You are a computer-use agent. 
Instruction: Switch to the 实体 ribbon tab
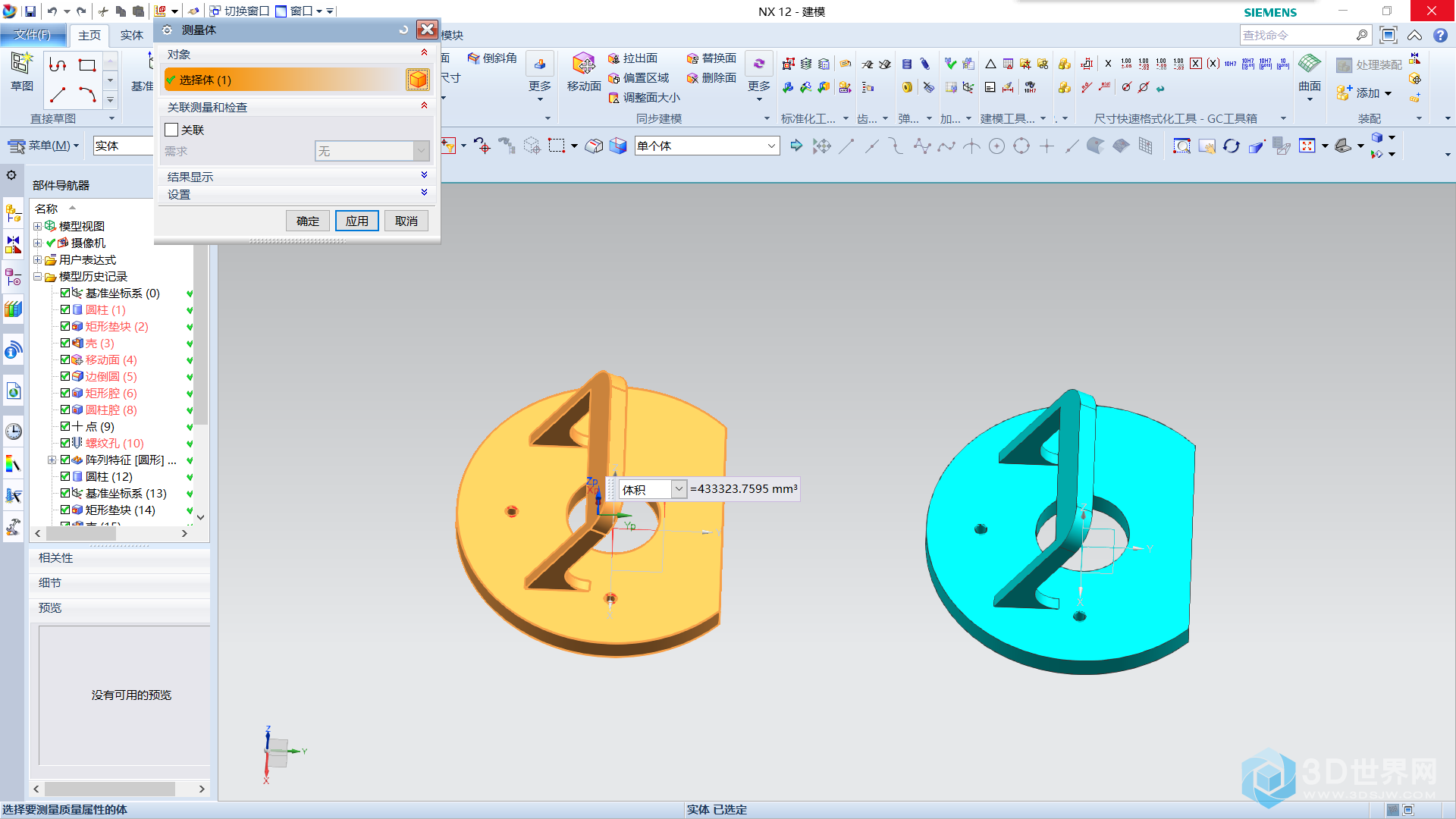(132, 35)
